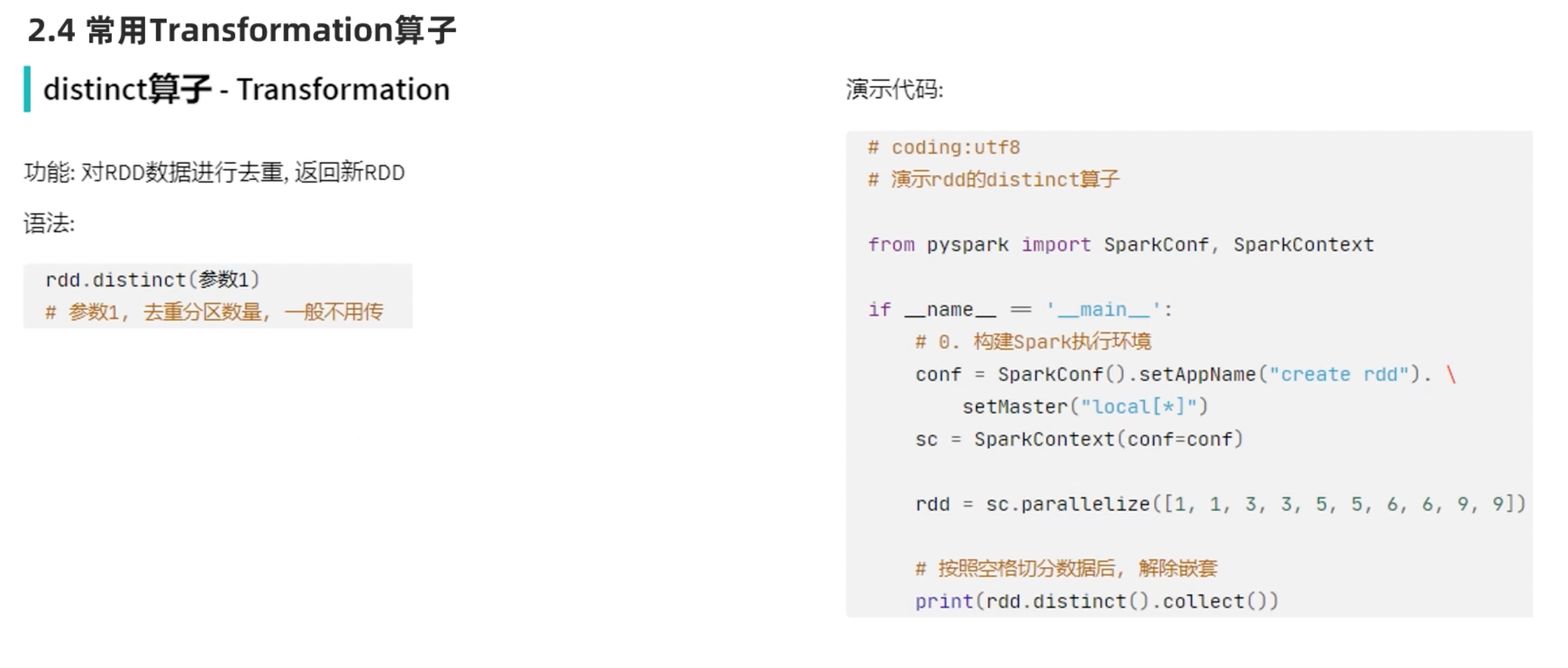This screenshot has width=1568, height=668.
Task: Click the orange comment about 去重分区数量
Action: (x=214, y=312)
